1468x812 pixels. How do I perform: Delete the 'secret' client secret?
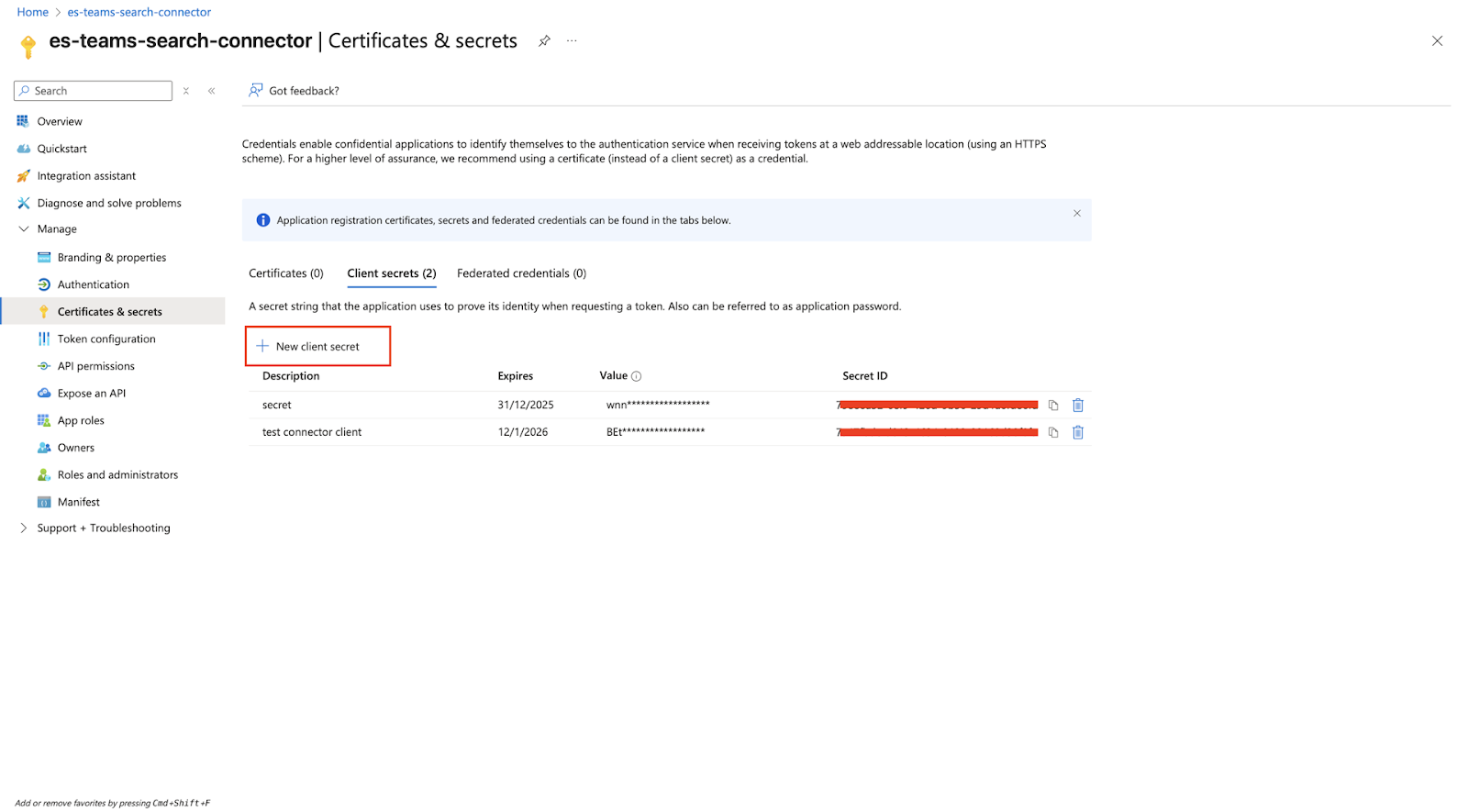(1078, 406)
